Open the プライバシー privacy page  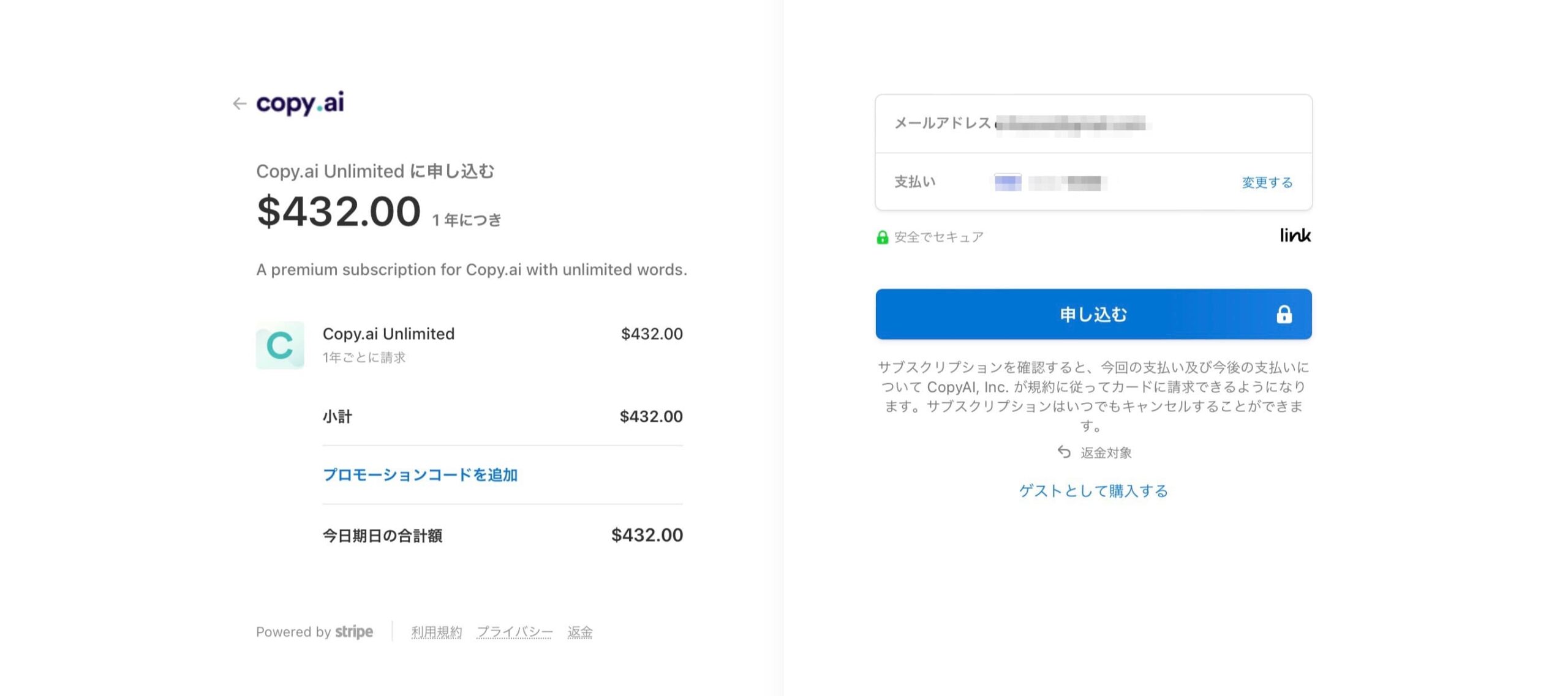point(514,632)
